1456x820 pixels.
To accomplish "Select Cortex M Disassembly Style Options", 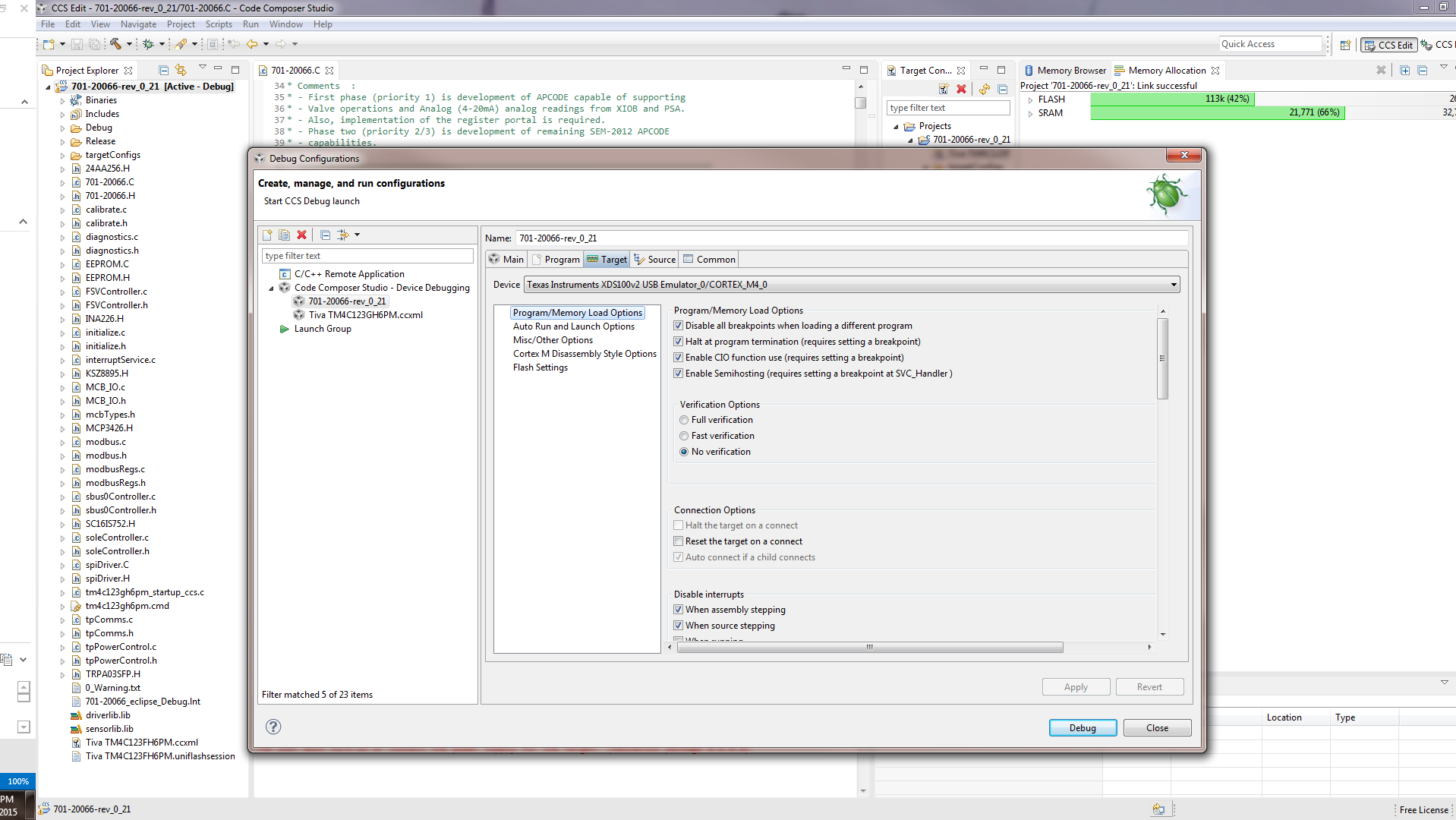I will 585,354.
